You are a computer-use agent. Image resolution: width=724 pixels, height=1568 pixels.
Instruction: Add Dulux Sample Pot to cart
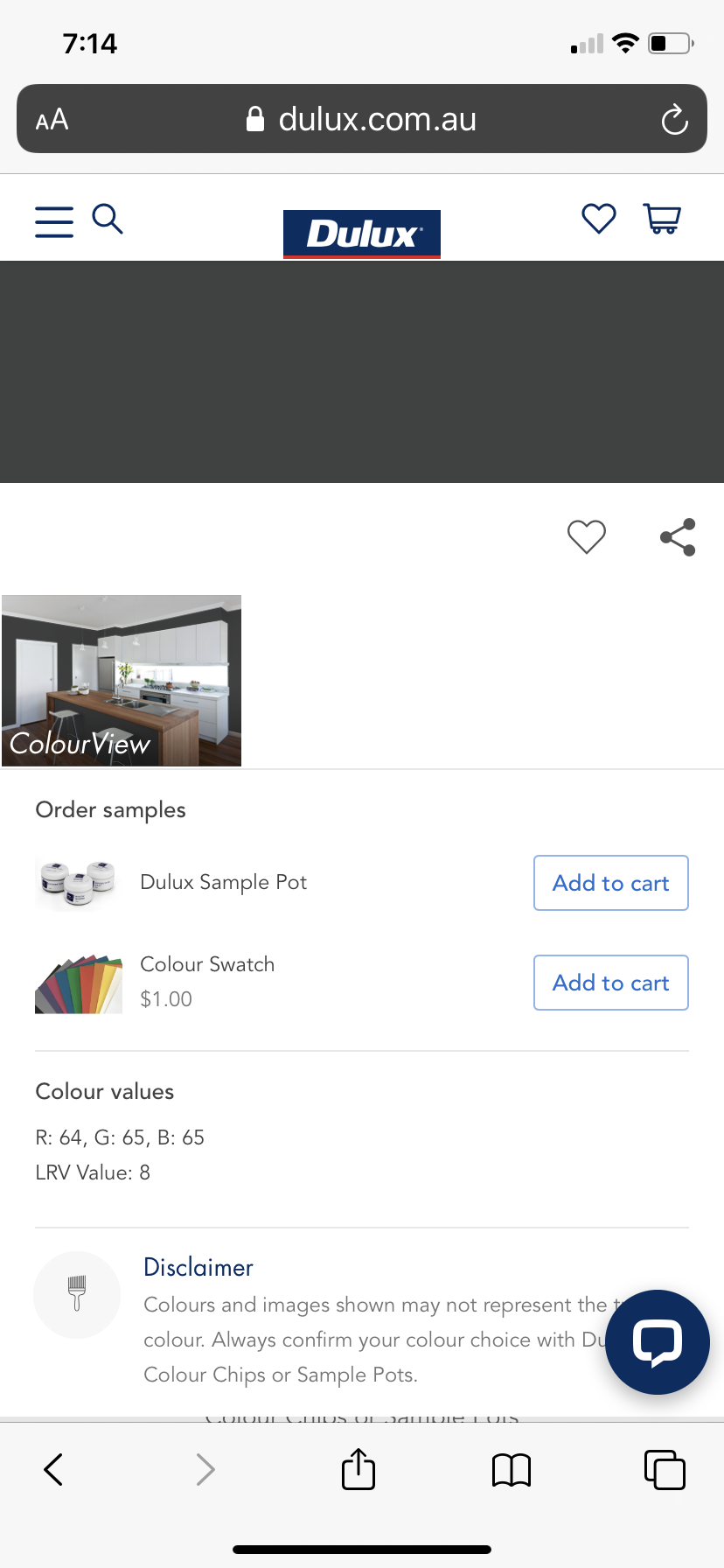coord(610,883)
